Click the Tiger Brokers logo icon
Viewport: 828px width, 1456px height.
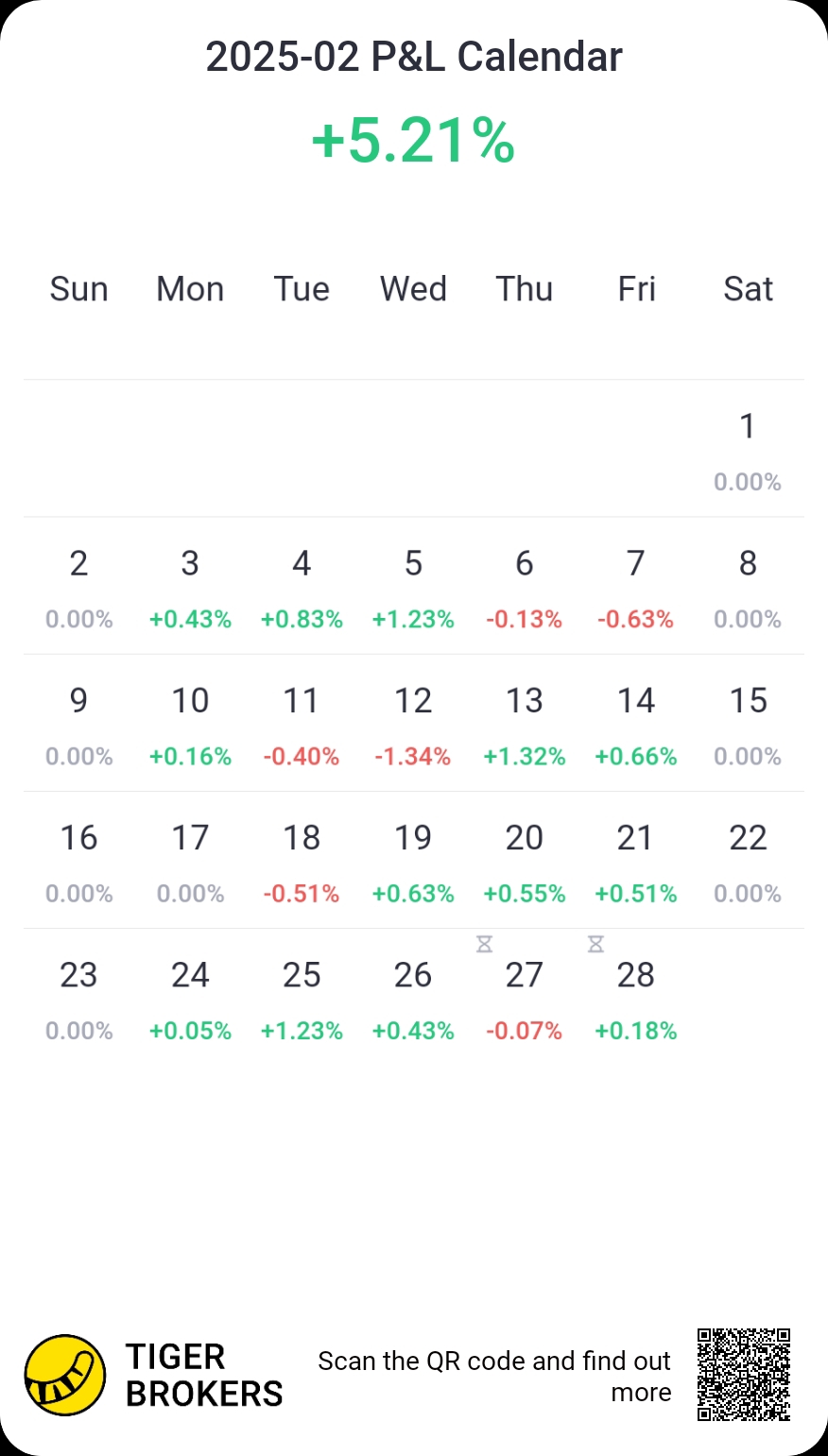tap(65, 1375)
